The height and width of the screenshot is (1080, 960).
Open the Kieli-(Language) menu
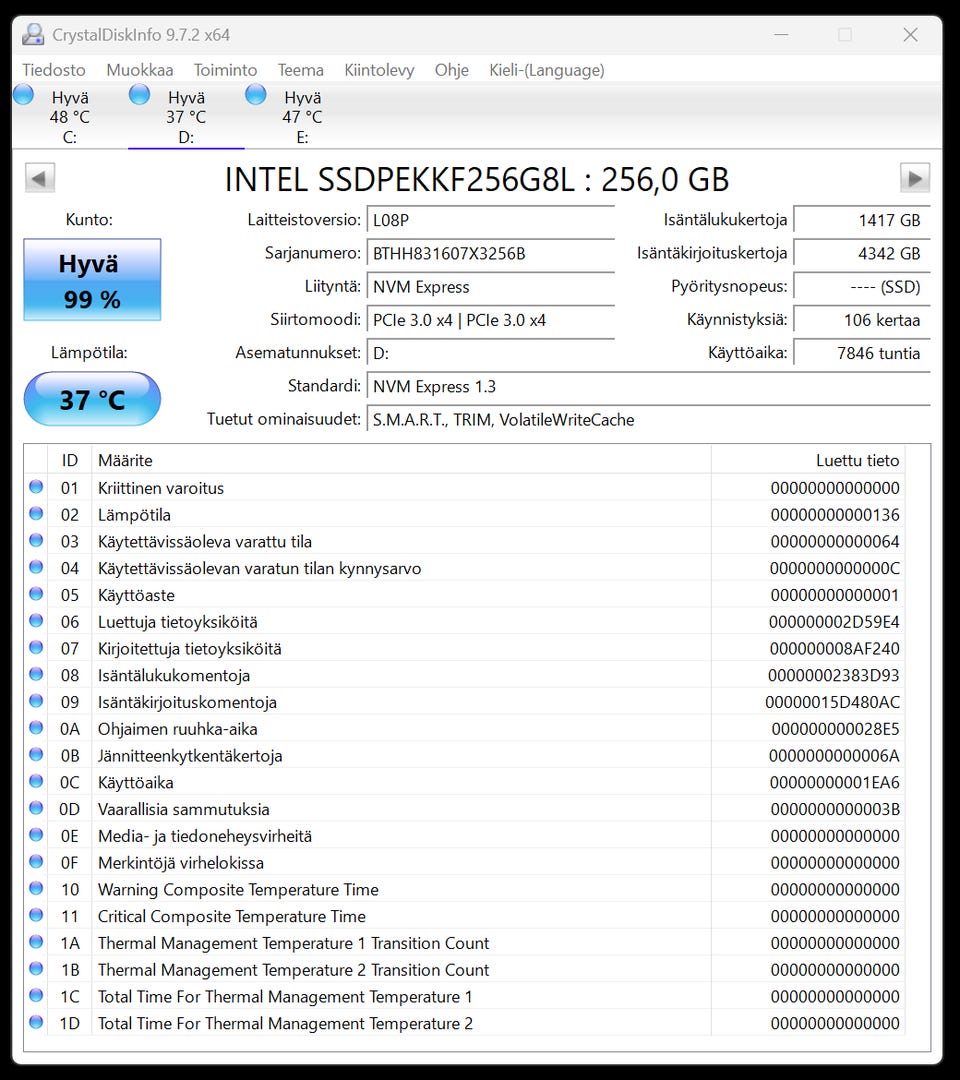547,70
